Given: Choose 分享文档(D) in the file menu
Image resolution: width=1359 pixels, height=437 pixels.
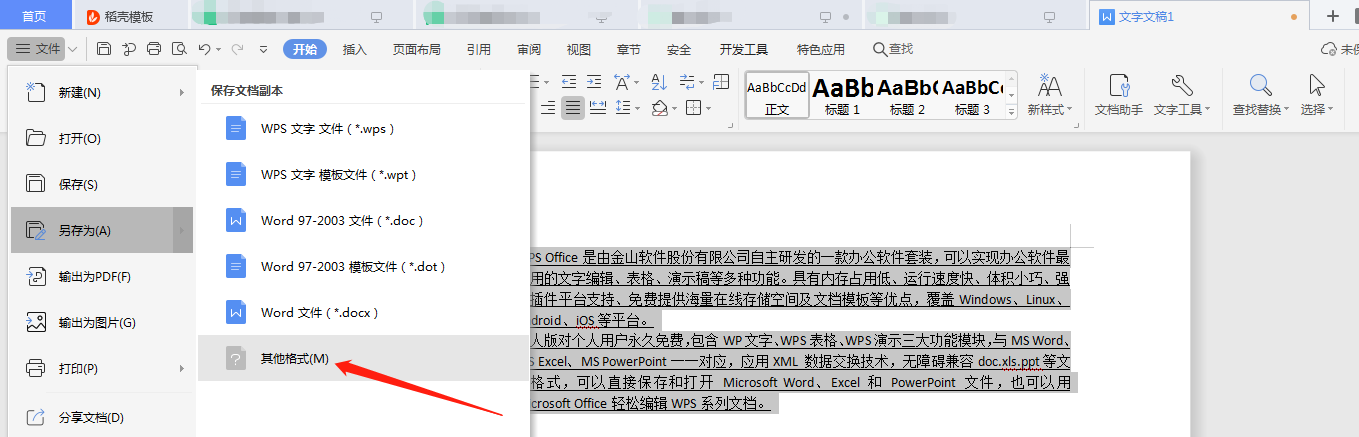Looking at the screenshot, I should click(x=102, y=417).
